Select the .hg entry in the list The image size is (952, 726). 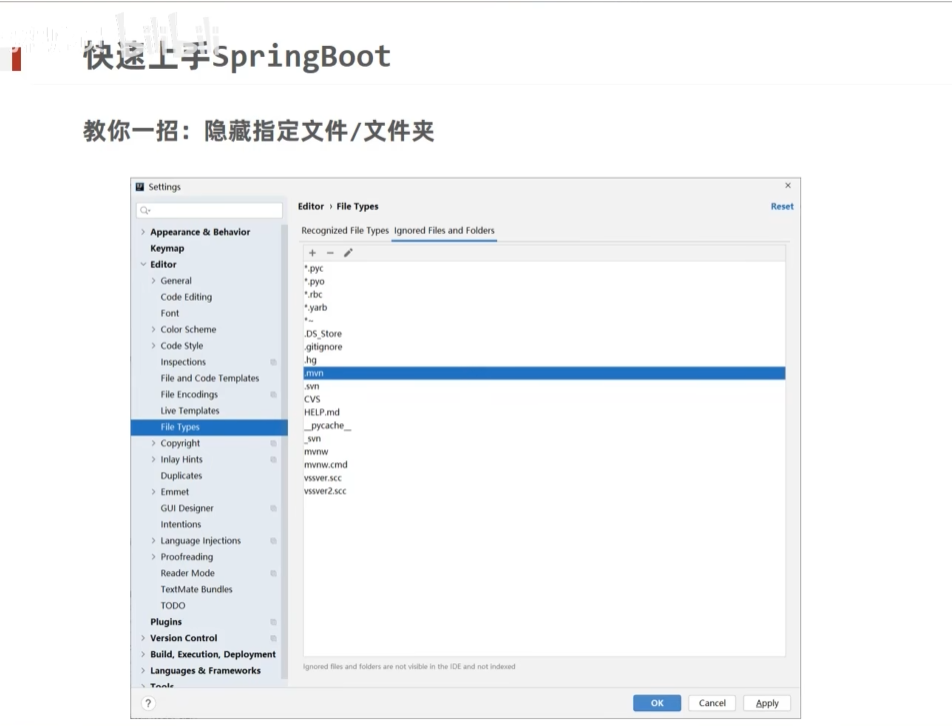pyautogui.click(x=544, y=360)
